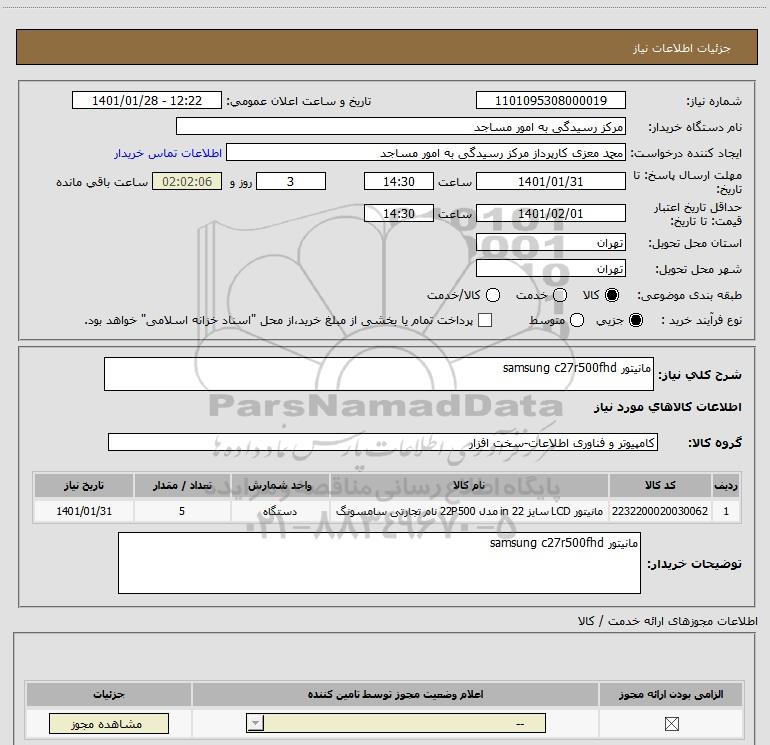Screen dimensions: 770x745
Task: Click the buyer name field مرکز رسیدگی به امور مساجد
Action: [x=401, y=126]
